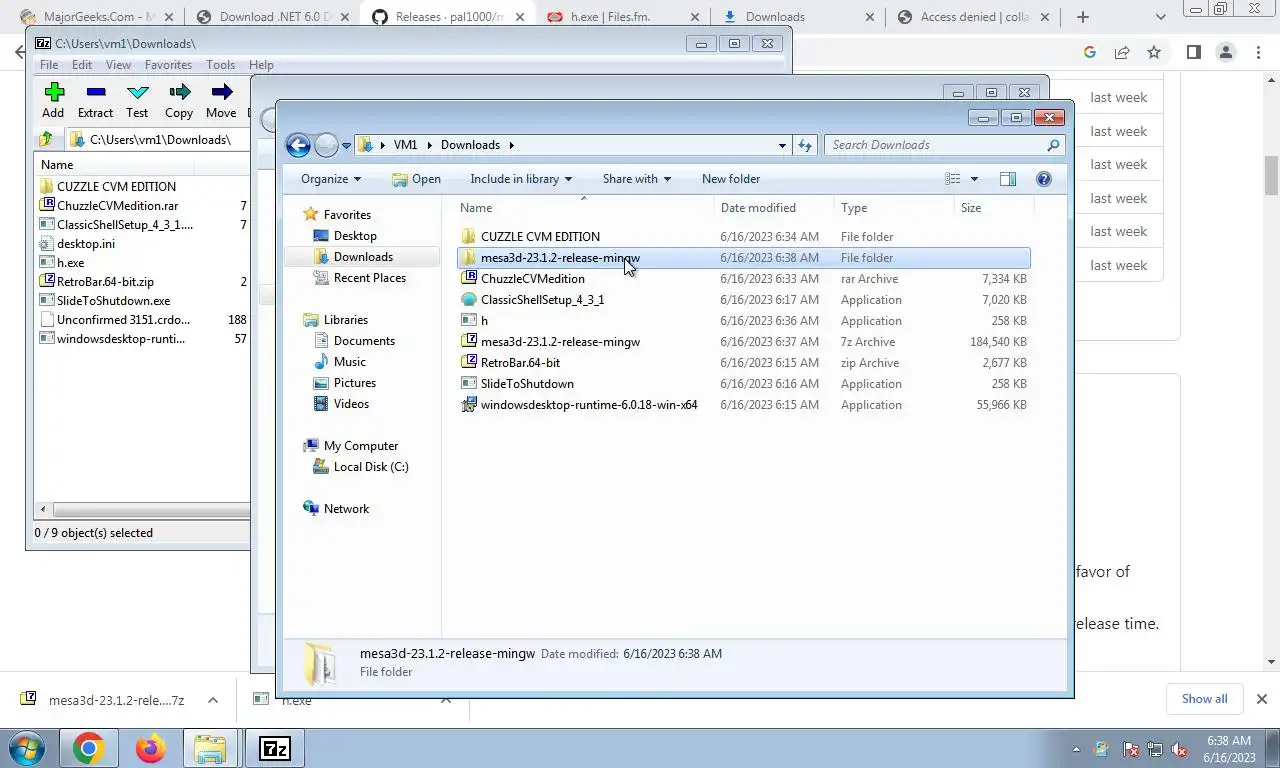The image size is (1280, 768).
Task: Click Chrome page vertical scrollbar
Action: 1272,176
